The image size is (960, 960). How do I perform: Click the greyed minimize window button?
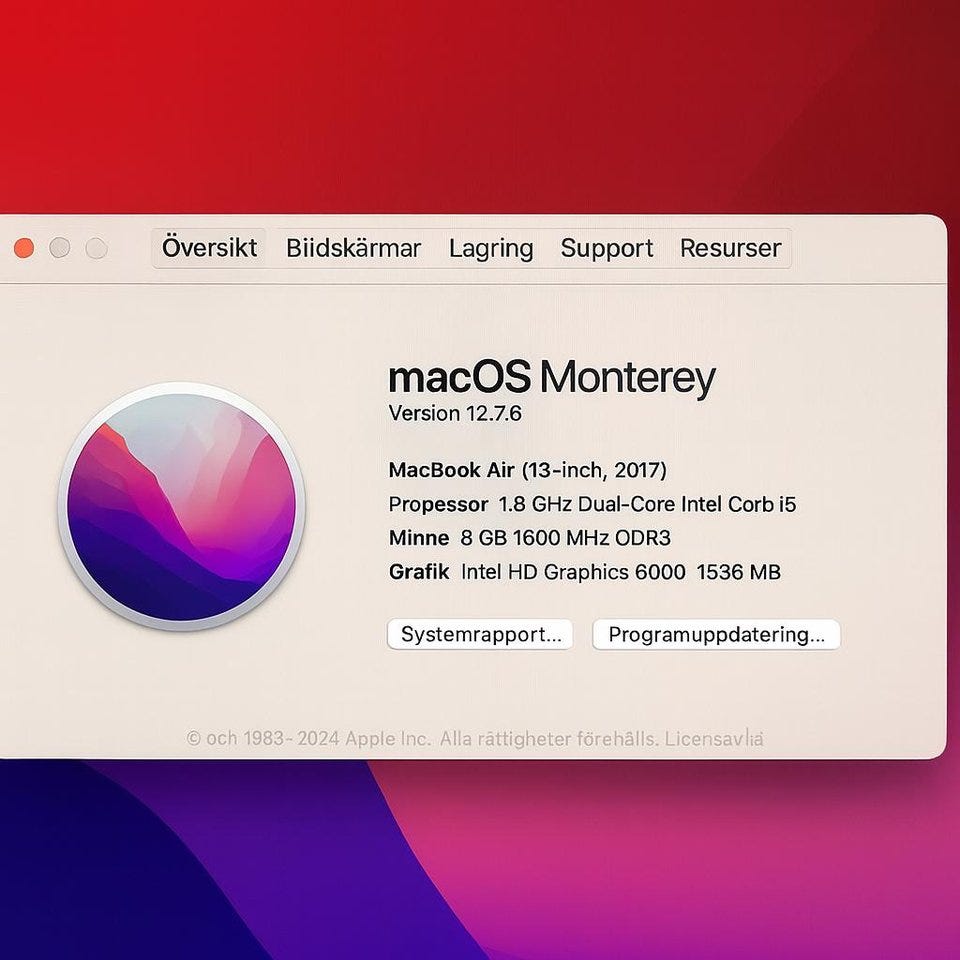[x=60, y=248]
